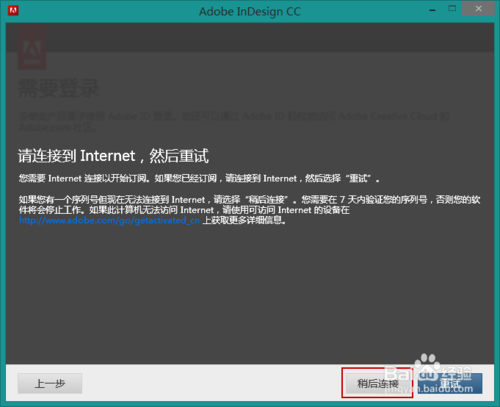500x407 pixels.
Task: Go back with the 上一步 button
Action: point(50,383)
